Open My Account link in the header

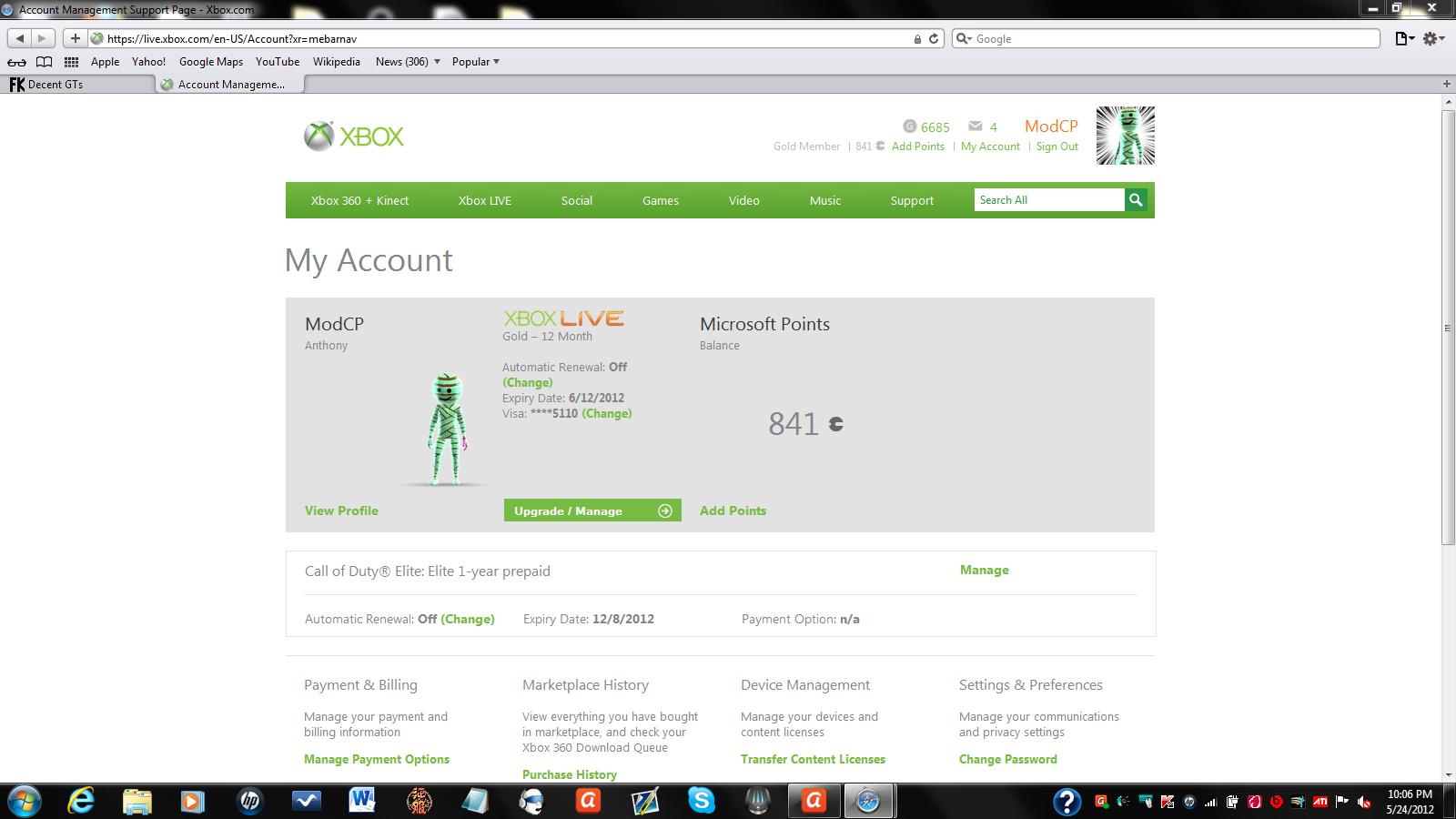990,147
